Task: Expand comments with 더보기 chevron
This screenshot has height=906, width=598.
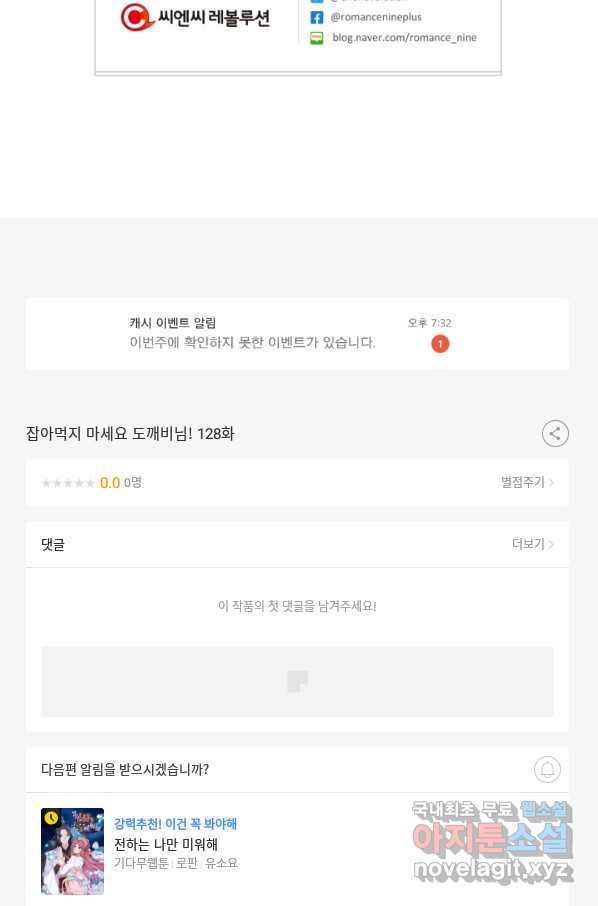Action: click(x=551, y=544)
